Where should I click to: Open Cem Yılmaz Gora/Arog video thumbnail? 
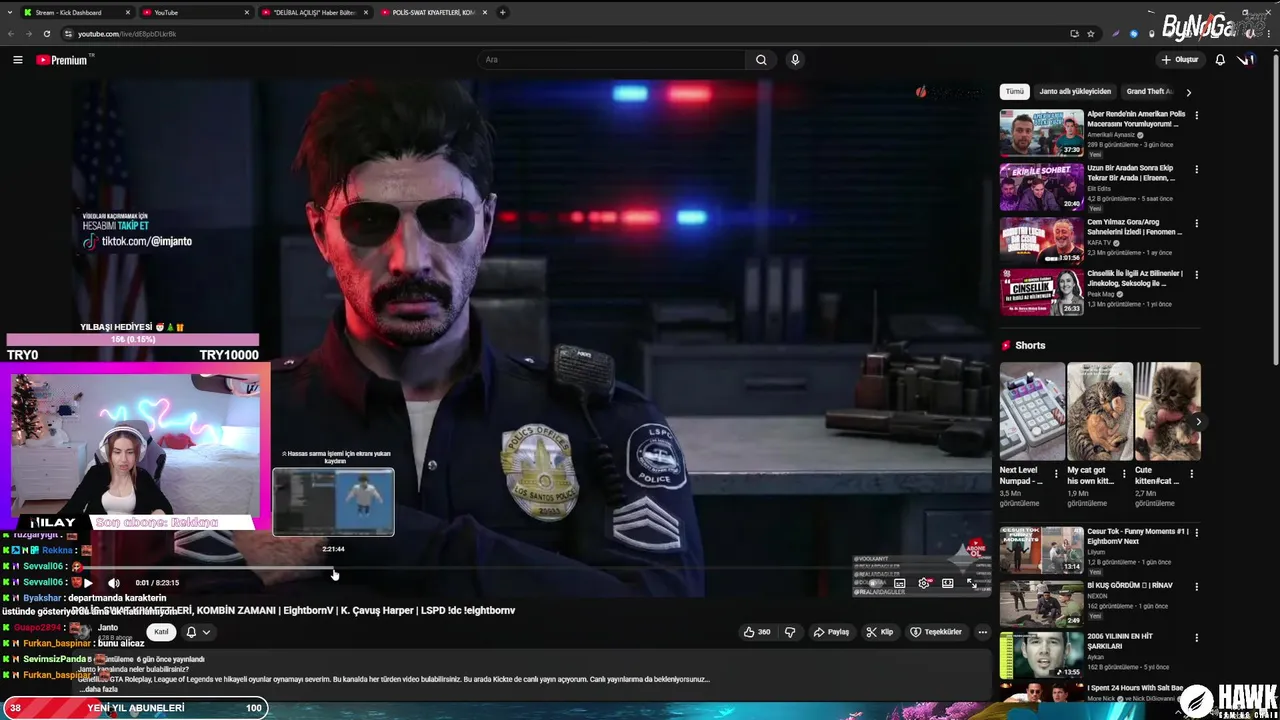tap(1041, 240)
